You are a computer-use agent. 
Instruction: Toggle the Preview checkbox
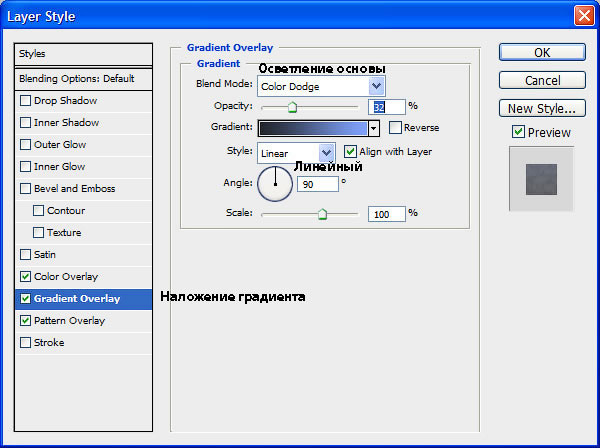tap(518, 132)
